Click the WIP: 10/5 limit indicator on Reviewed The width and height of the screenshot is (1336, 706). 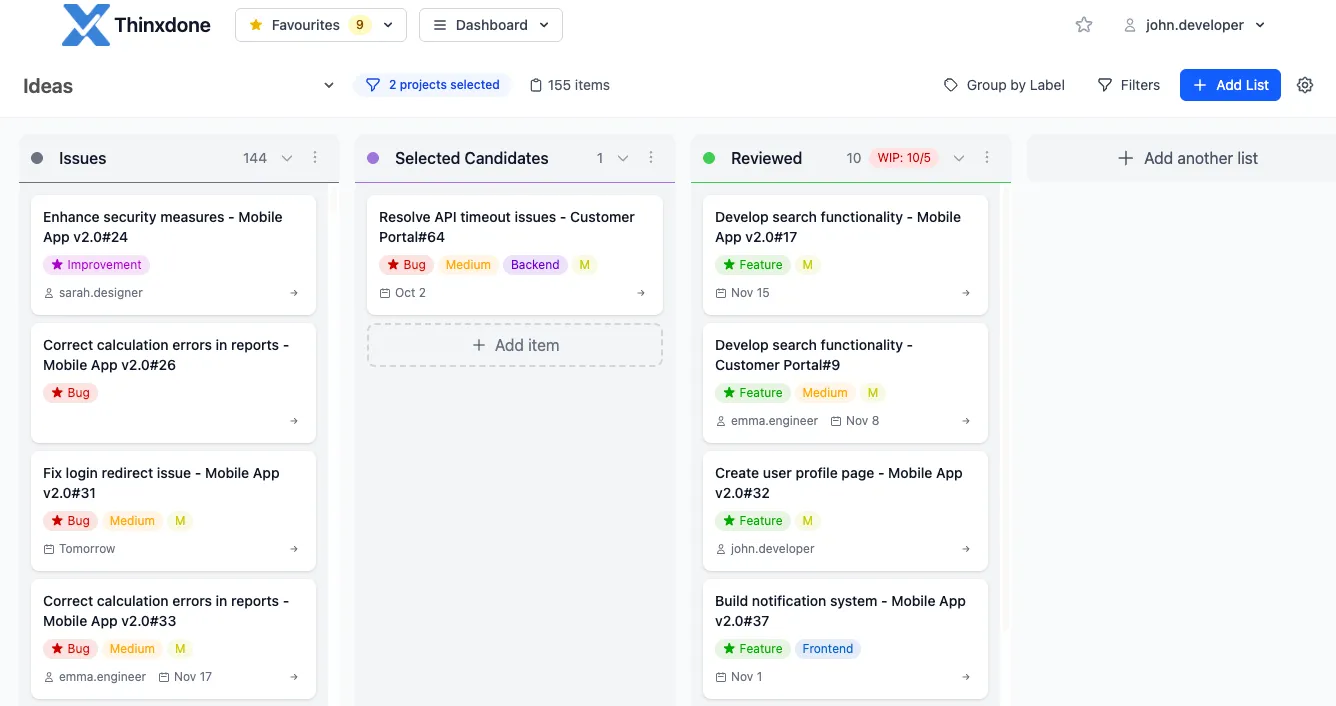coord(906,157)
